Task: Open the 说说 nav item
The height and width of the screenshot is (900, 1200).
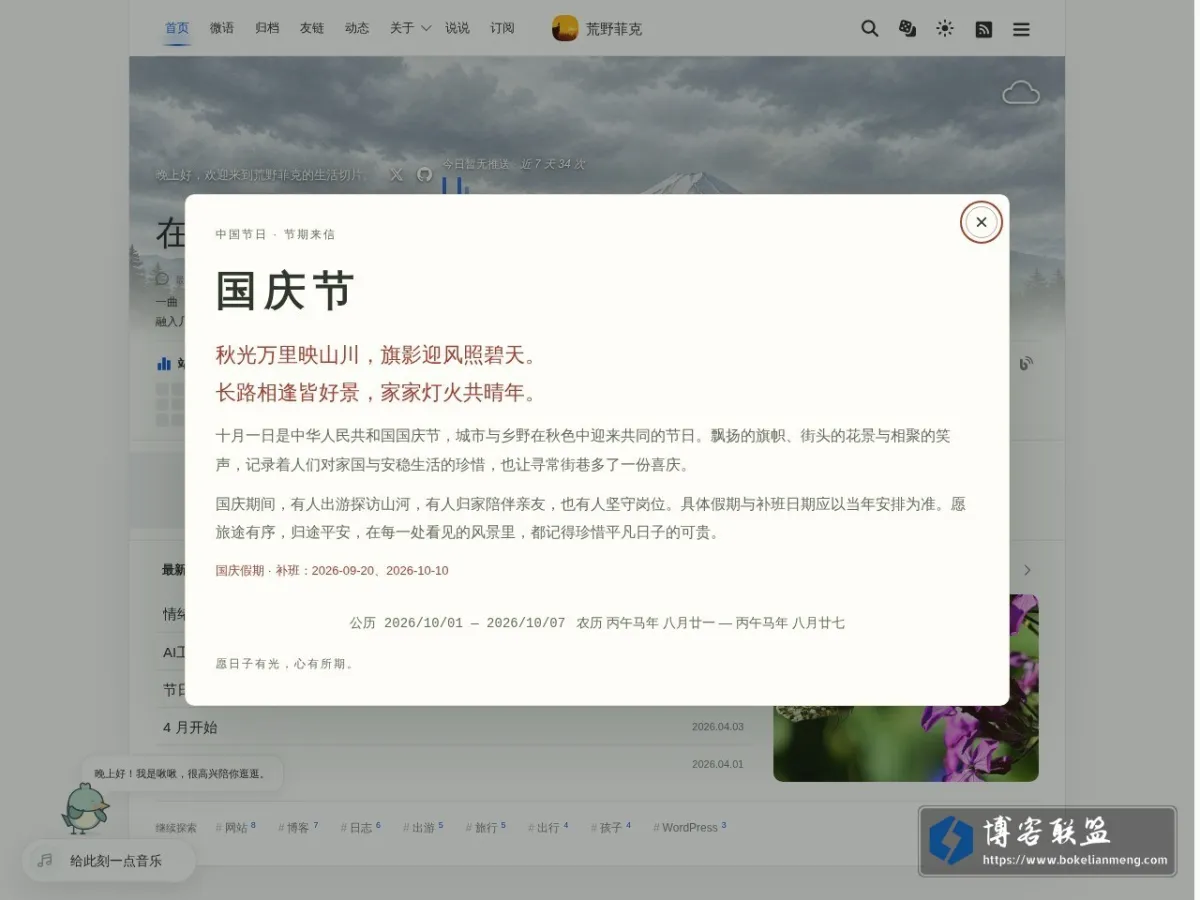Action: [457, 28]
